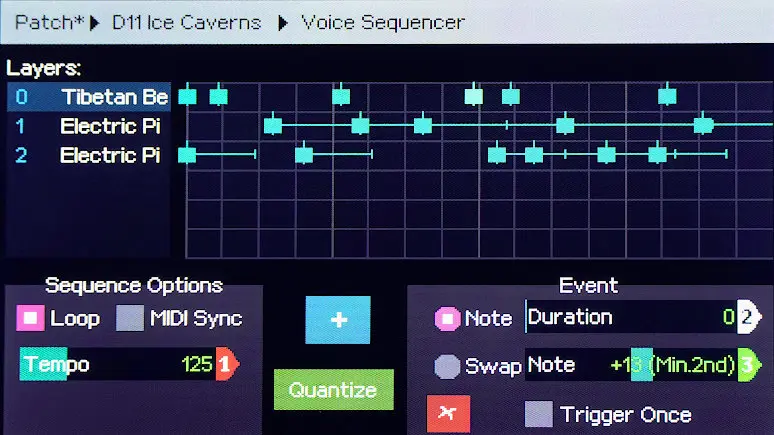Click the breadcrumb arrow before Voice Sequencer

283,23
